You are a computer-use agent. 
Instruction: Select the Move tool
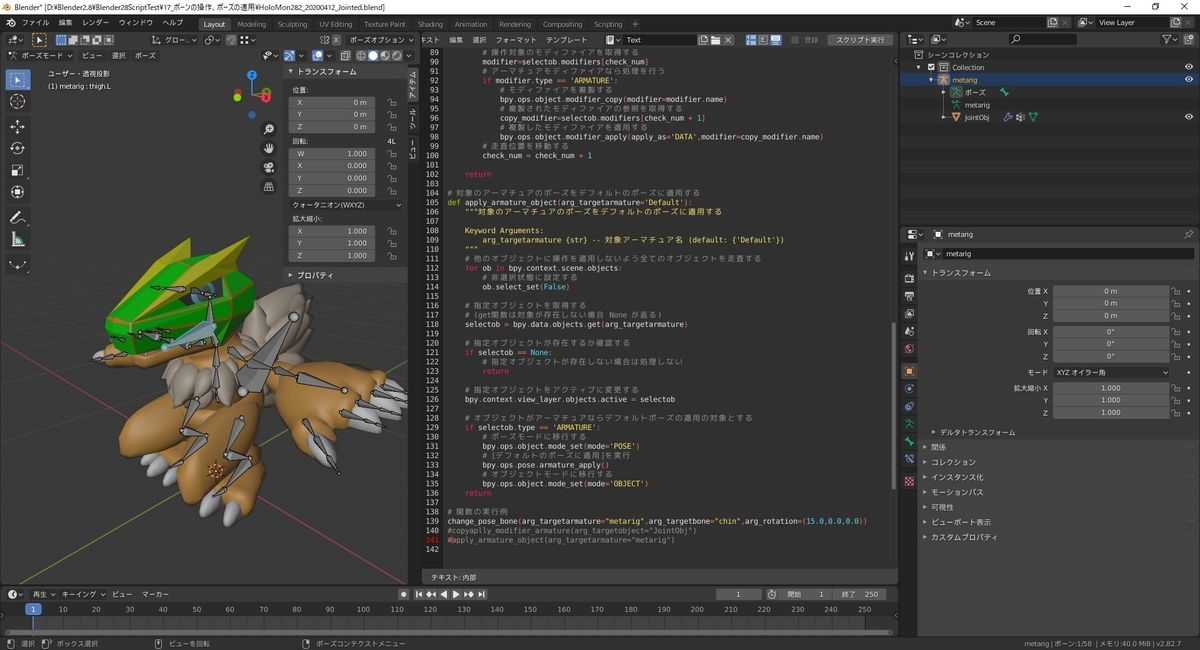(x=18, y=127)
